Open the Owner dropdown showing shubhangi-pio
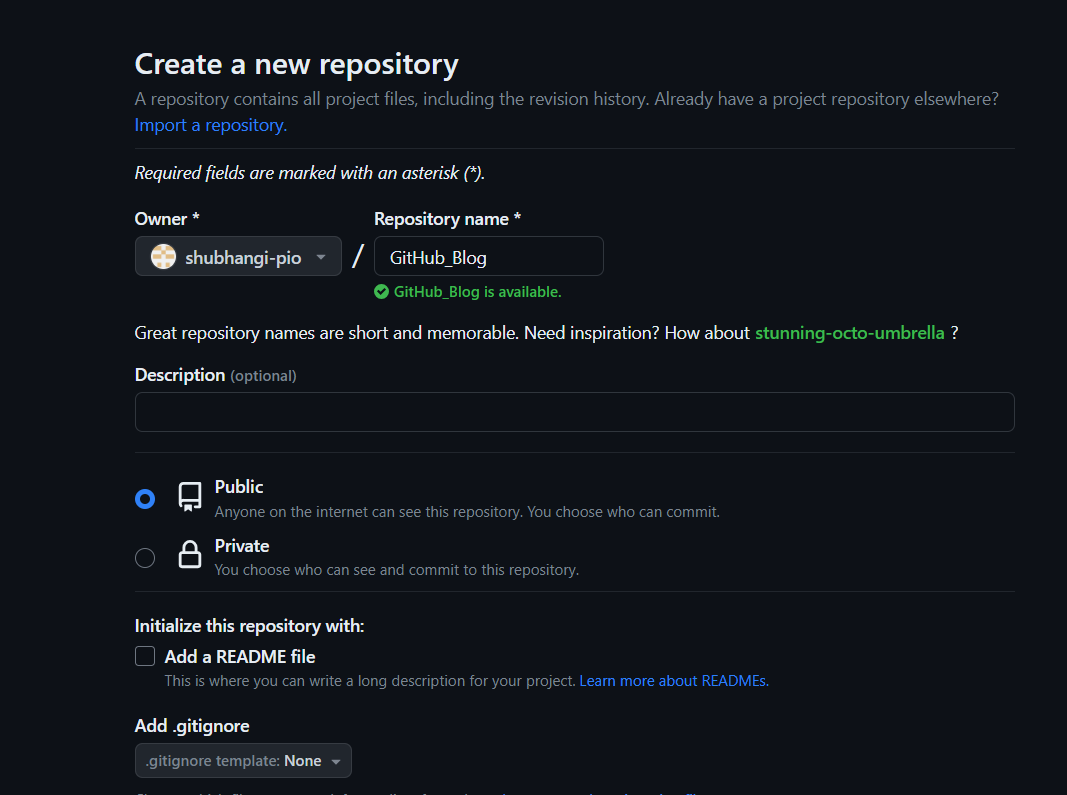The image size is (1067, 795). (238, 257)
